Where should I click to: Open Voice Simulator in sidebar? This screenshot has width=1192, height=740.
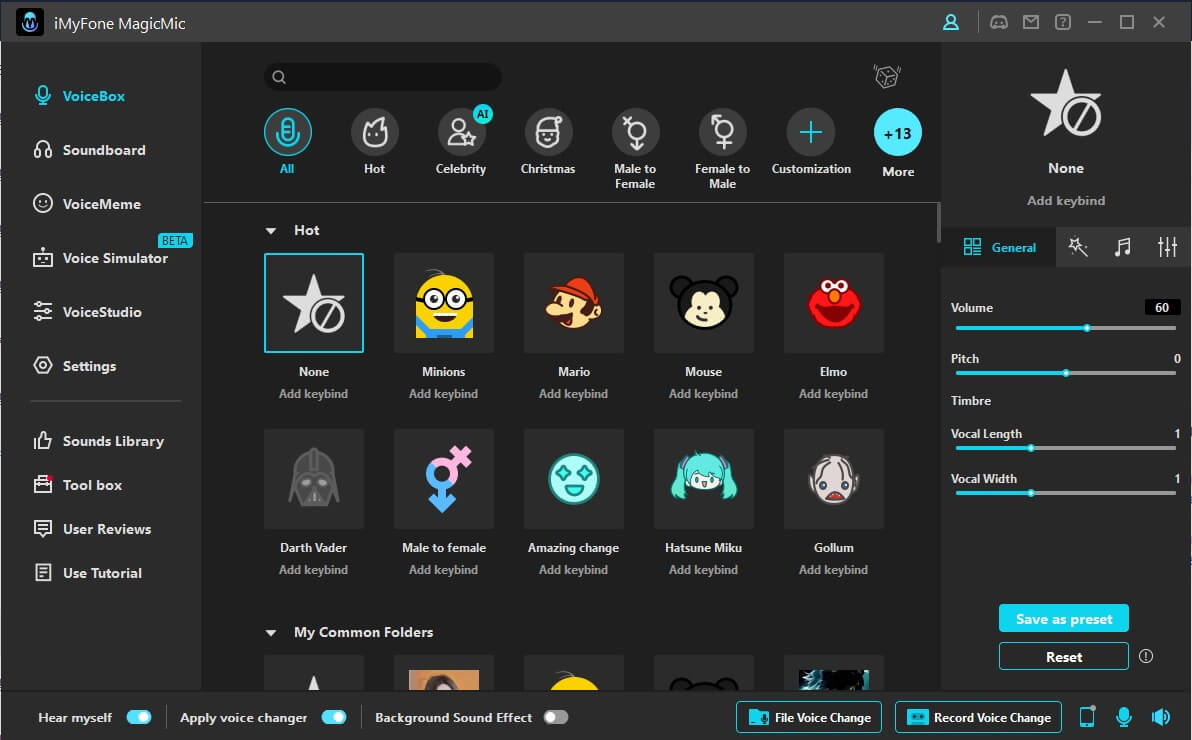100,258
